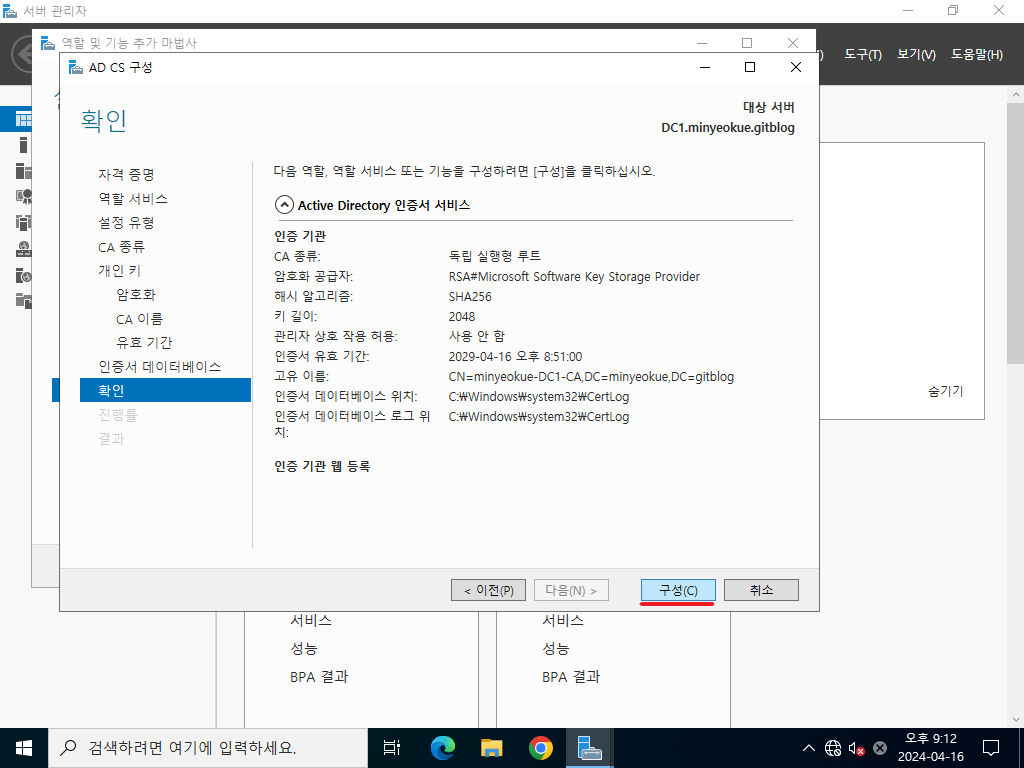
Task: Open the 보기(V) menu in Server Manager
Action: tap(916, 55)
